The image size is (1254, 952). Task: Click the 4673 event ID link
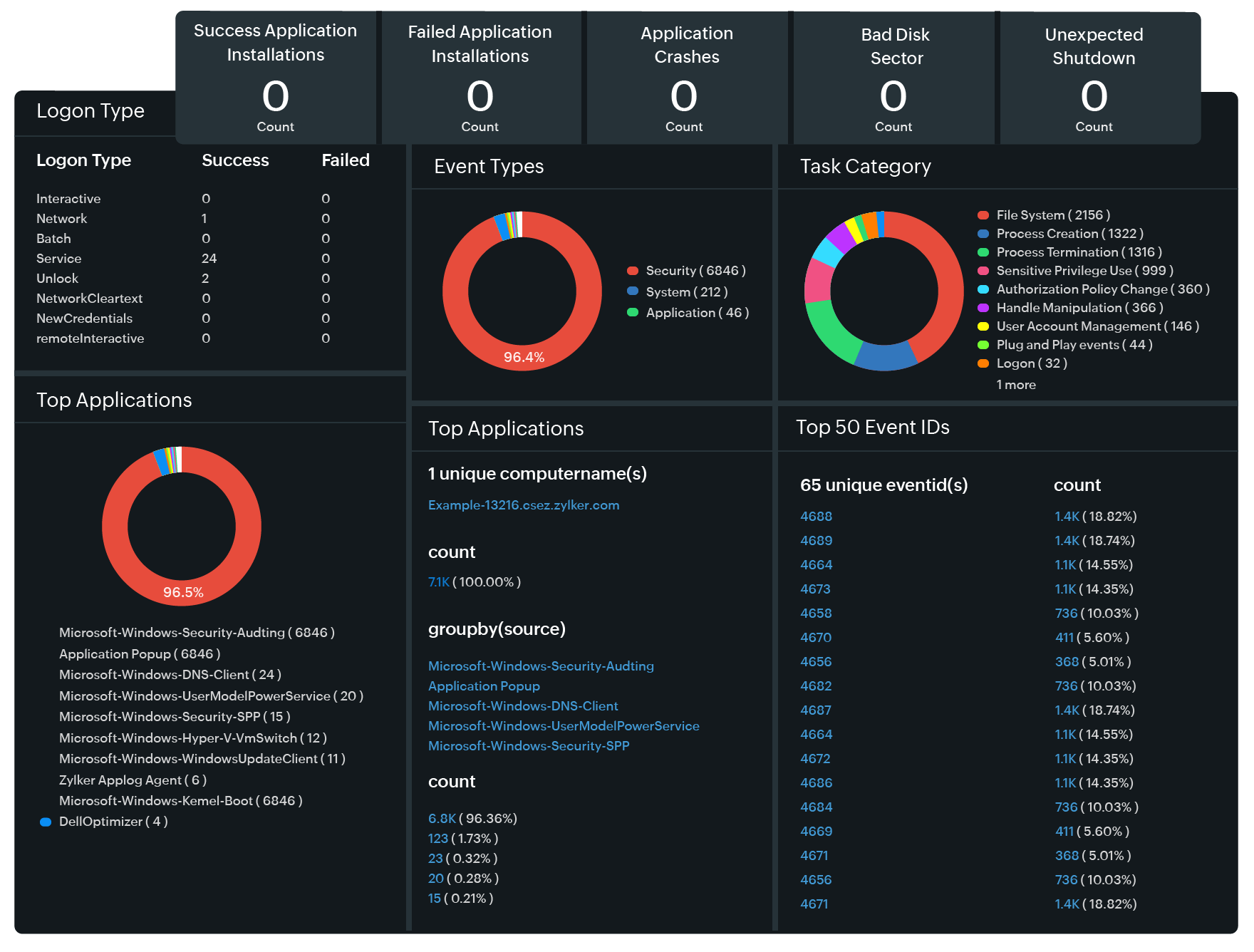tap(816, 589)
